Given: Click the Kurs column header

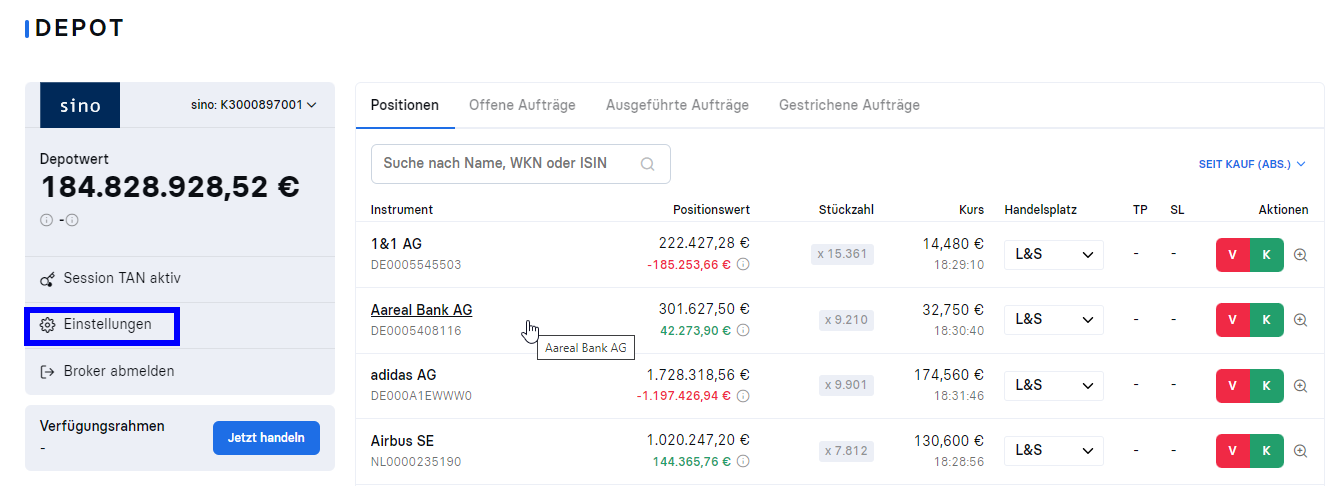Looking at the screenshot, I should (971, 210).
